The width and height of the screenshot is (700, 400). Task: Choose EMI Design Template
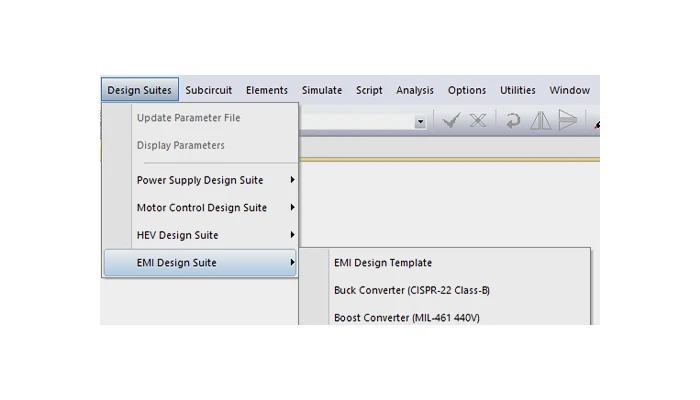click(445, 262)
